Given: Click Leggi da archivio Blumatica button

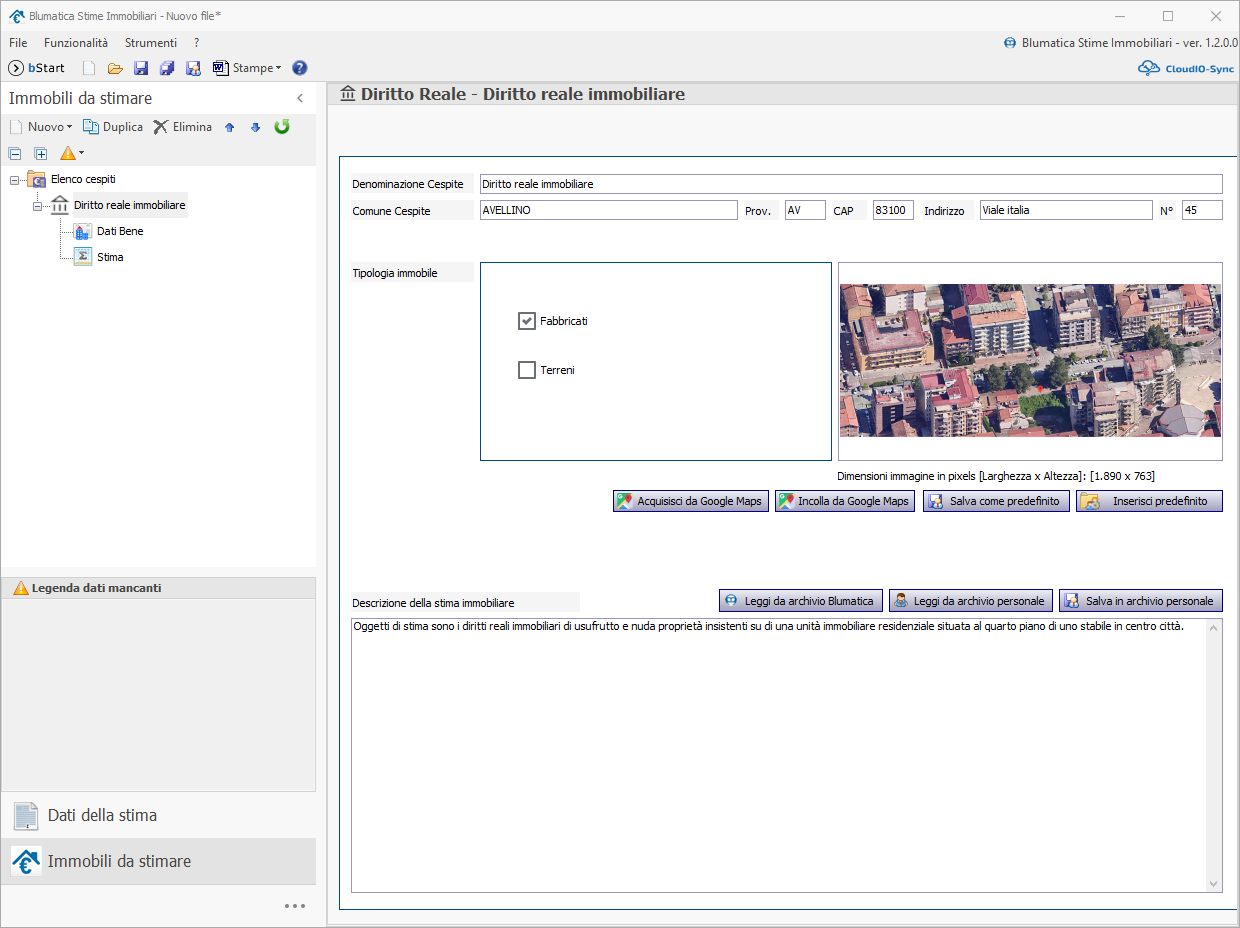Looking at the screenshot, I should click(x=800, y=601).
